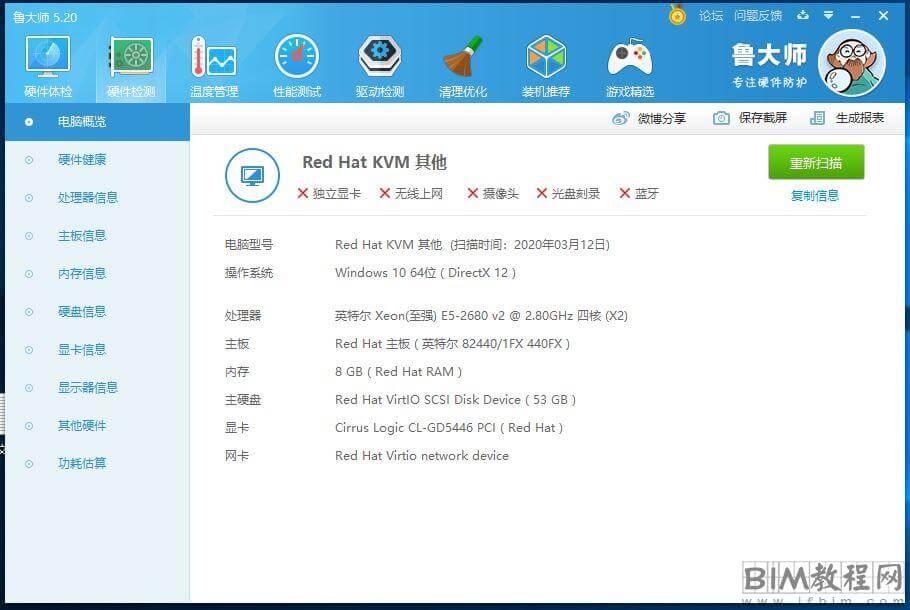Click the Cirrus Logic CL-GD5446 value
Viewport: 910px width, 610px height.
tap(449, 428)
